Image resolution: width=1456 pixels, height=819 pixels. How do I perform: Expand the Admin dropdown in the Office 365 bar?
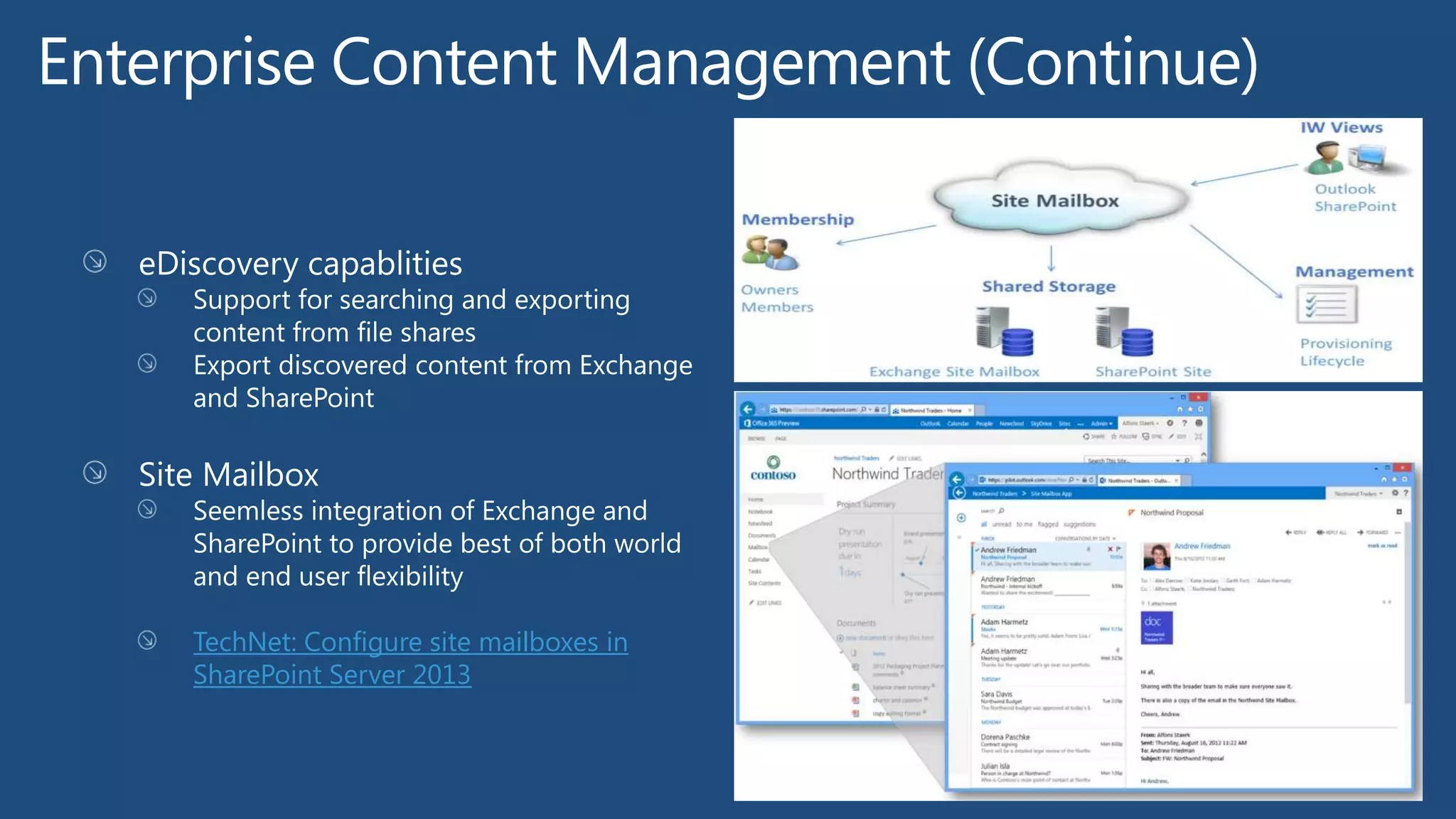pos(1101,424)
